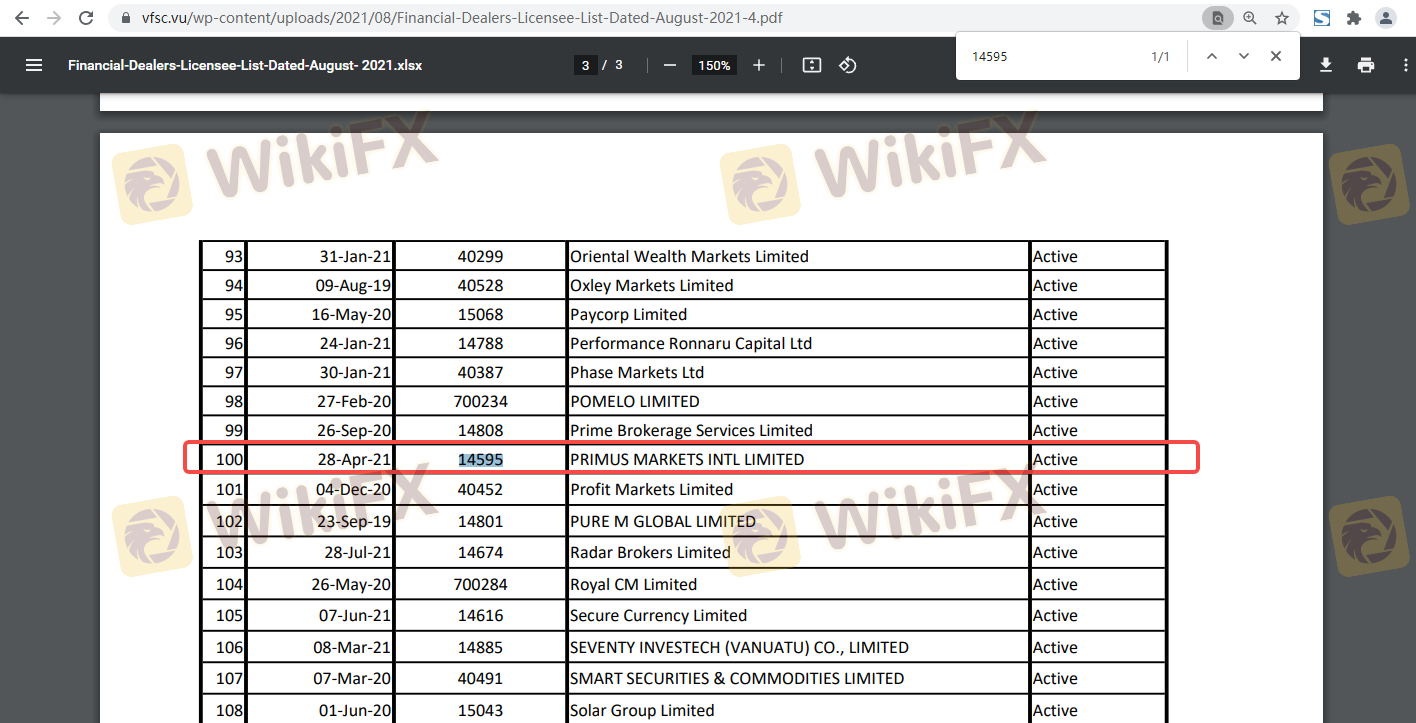The height and width of the screenshot is (723, 1416).
Task: Zoom in with the plus button
Action: [x=759, y=65]
